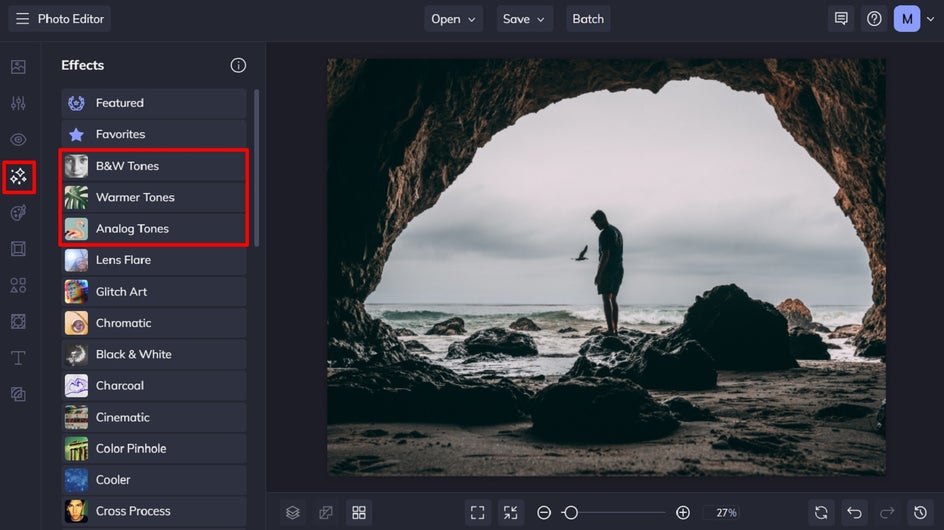944x530 pixels.
Task: Open the history clock icon
Action: click(921, 513)
